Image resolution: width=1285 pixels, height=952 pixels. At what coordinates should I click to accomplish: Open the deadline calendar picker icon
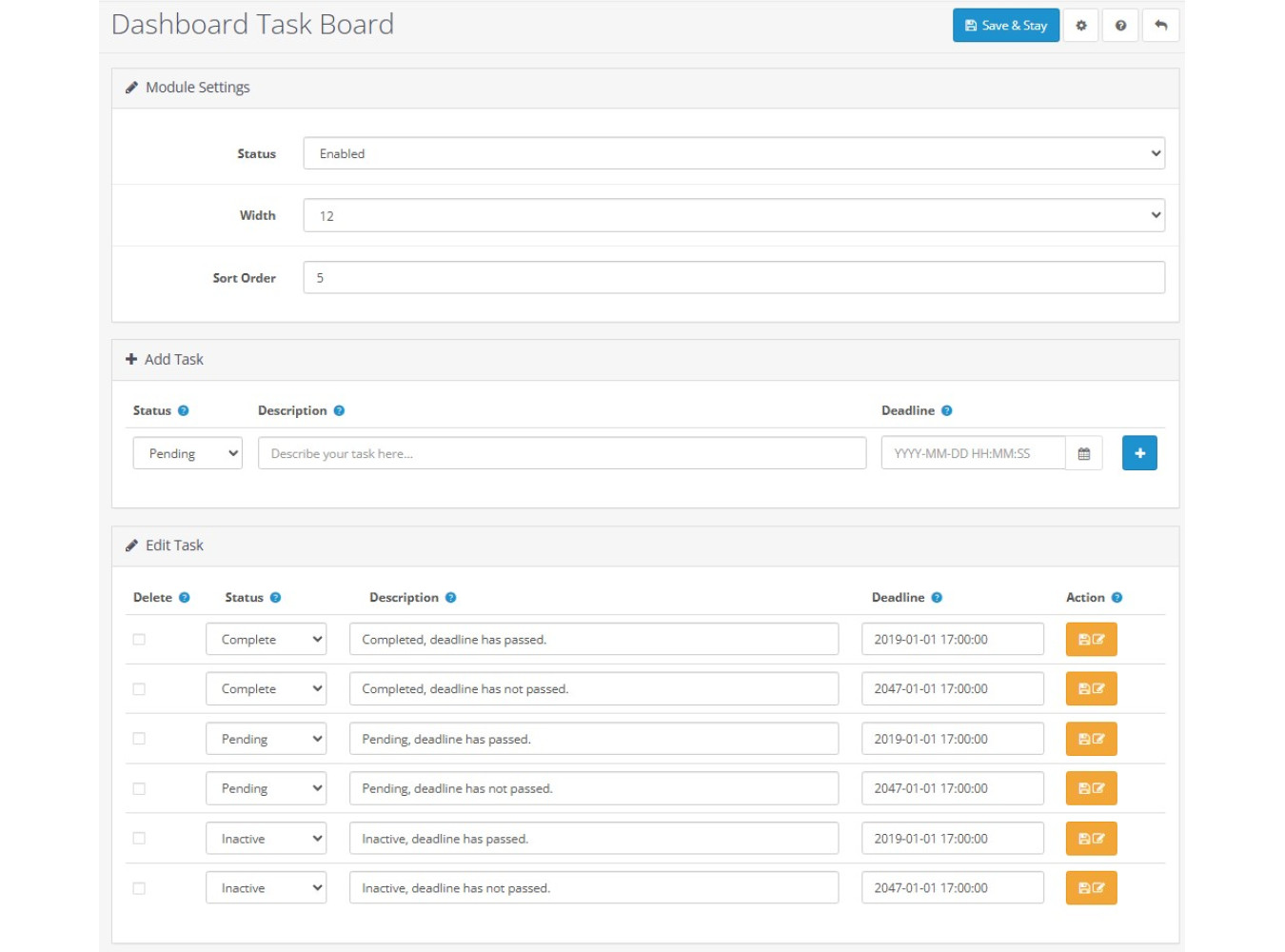[1083, 454]
